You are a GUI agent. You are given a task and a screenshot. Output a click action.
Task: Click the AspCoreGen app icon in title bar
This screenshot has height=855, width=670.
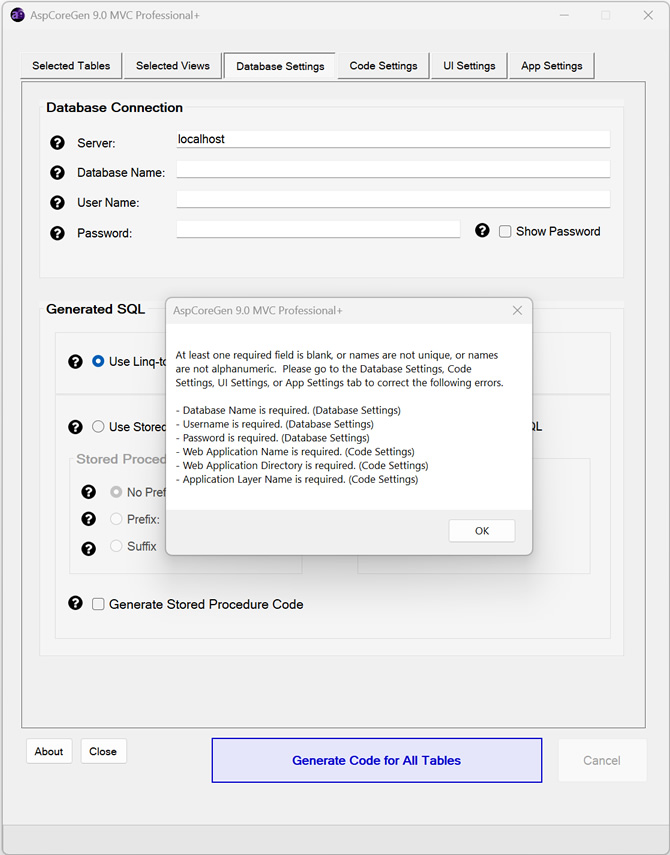[17, 15]
